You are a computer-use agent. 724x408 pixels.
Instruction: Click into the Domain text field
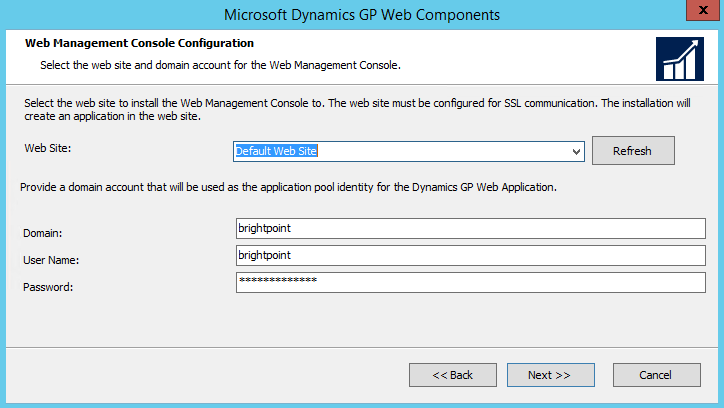coord(470,228)
